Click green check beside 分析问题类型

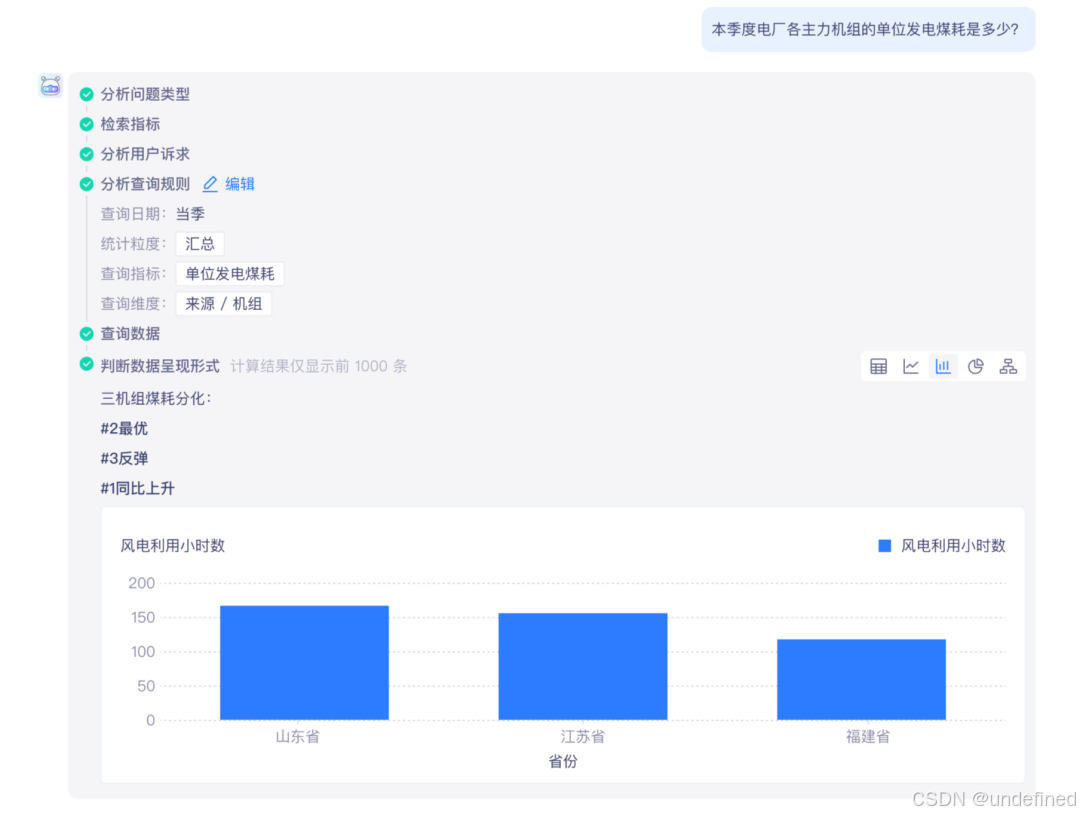click(87, 94)
